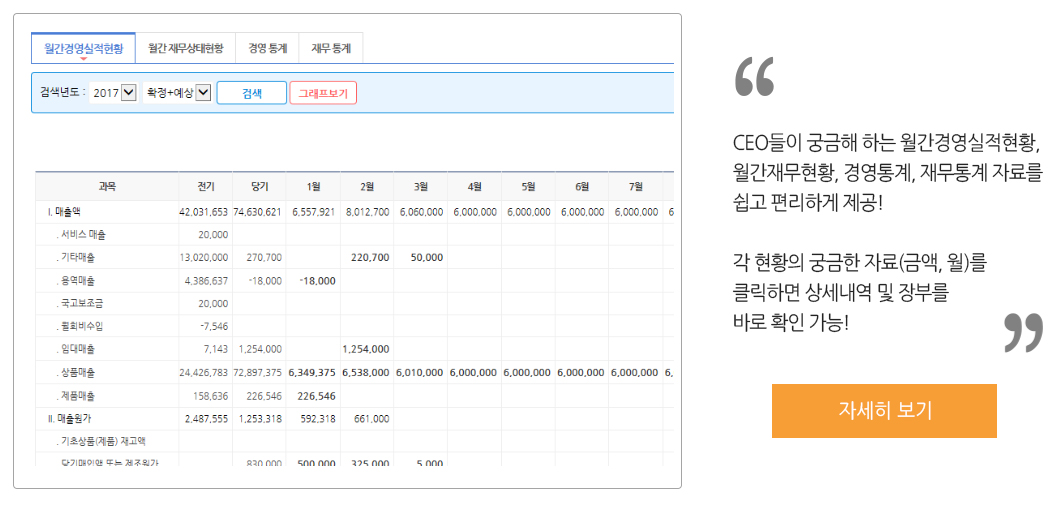Click the 당기 column header
The height and width of the screenshot is (506, 1059).
[259, 186]
